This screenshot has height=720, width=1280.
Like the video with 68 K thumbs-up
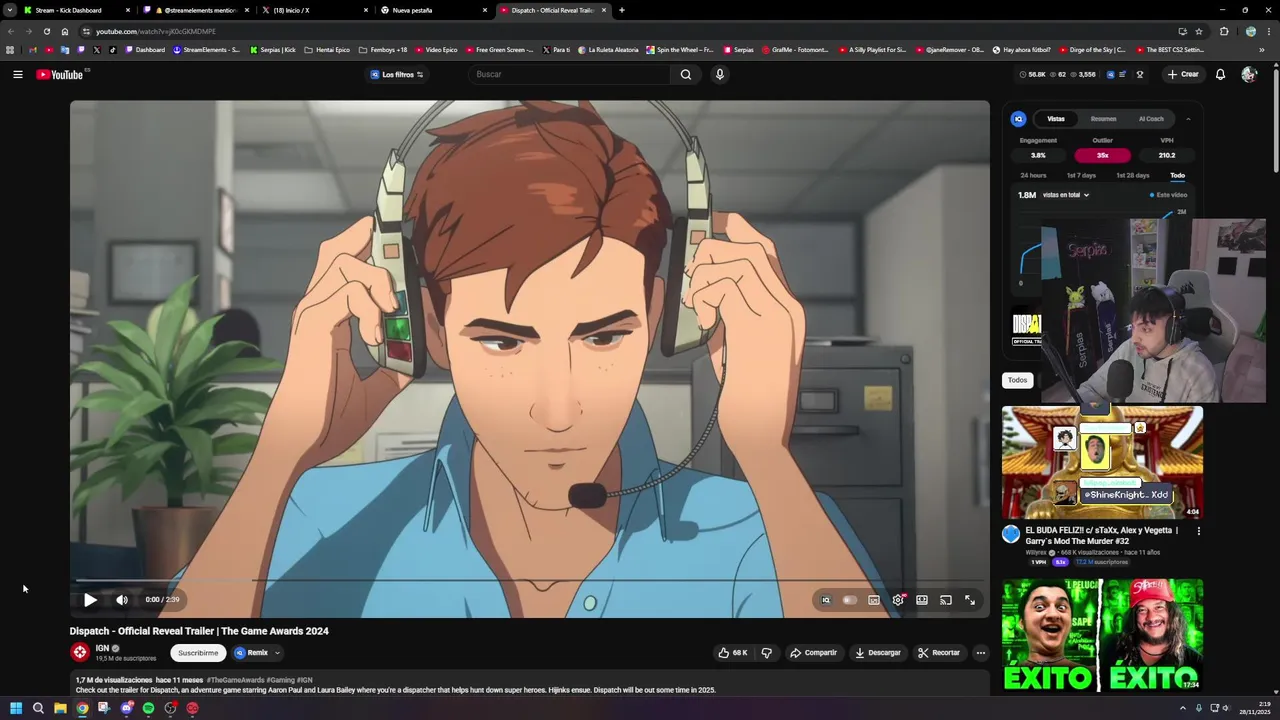(x=732, y=653)
